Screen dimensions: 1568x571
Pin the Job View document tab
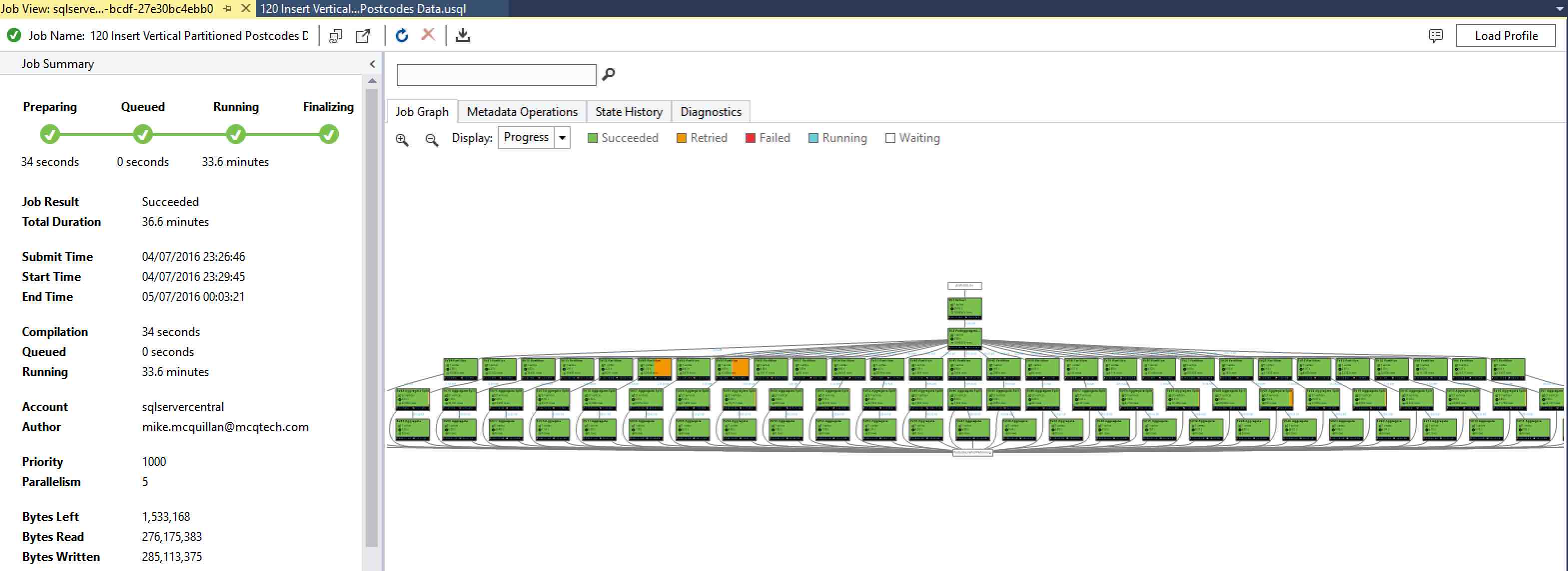(x=228, y=8)
